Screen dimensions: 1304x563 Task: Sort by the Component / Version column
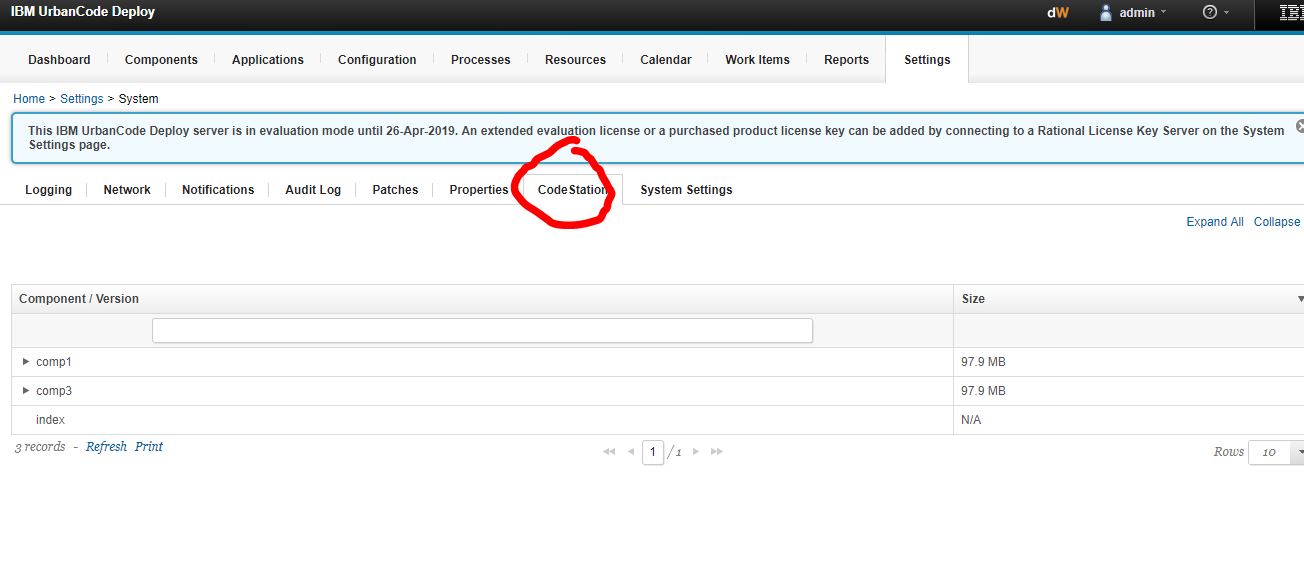[x=482, y=299]
